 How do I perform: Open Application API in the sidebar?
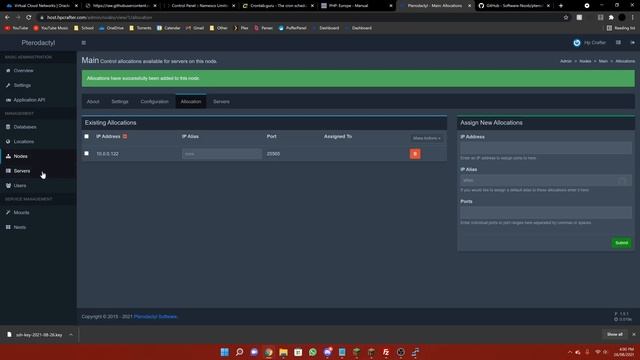click(29, 100)
